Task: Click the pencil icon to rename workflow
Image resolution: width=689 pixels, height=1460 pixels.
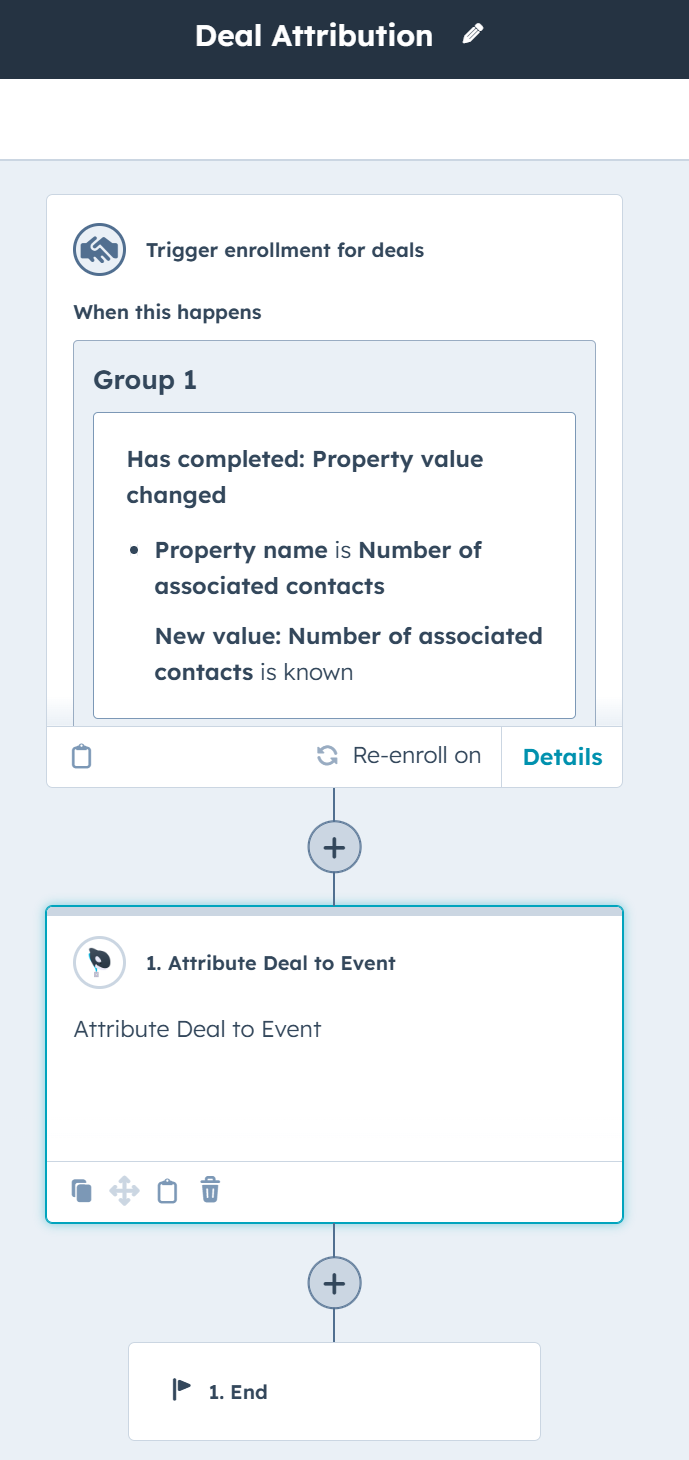Action: (472, 34)
